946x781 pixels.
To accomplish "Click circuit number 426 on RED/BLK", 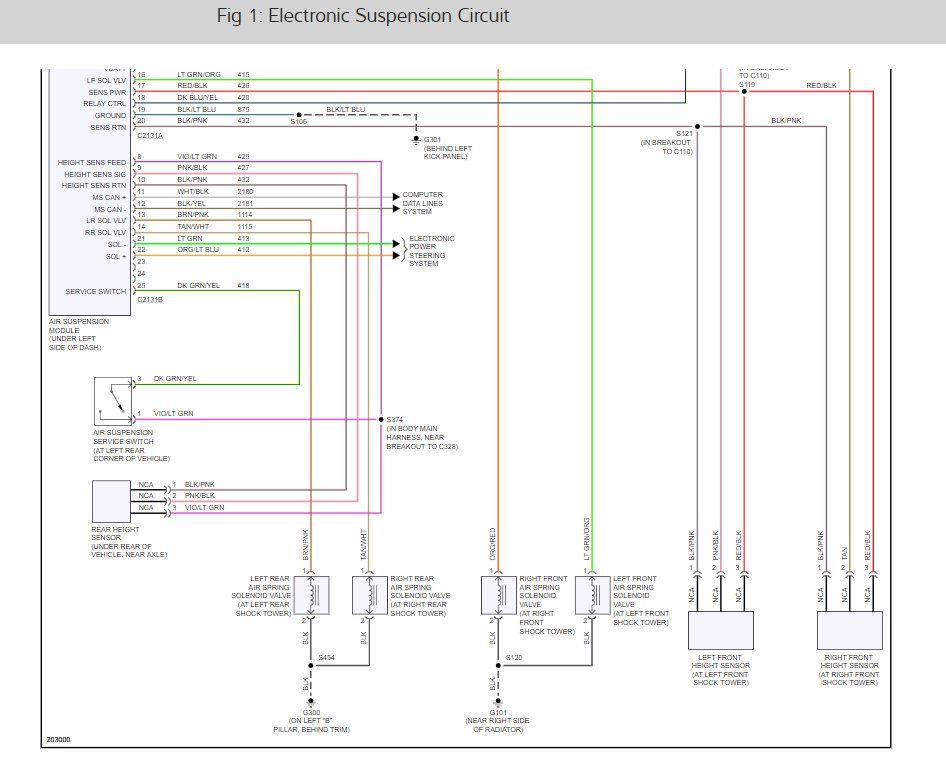I will tap(243, 86).
